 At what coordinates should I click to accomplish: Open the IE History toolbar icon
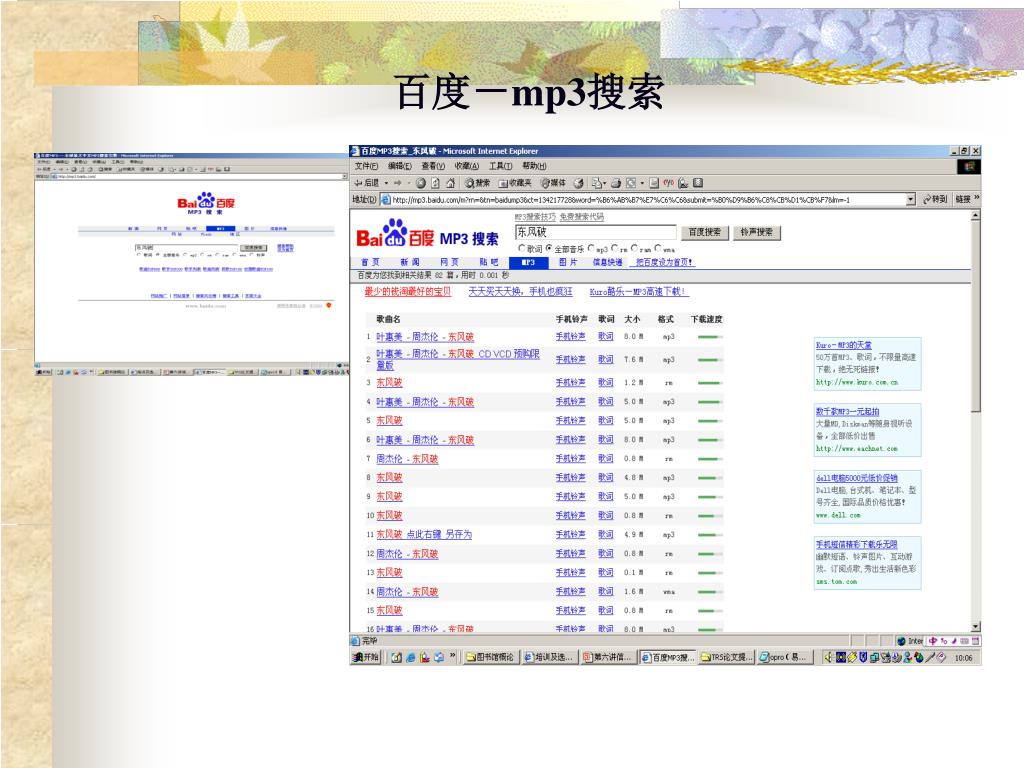tap(579, 183)
